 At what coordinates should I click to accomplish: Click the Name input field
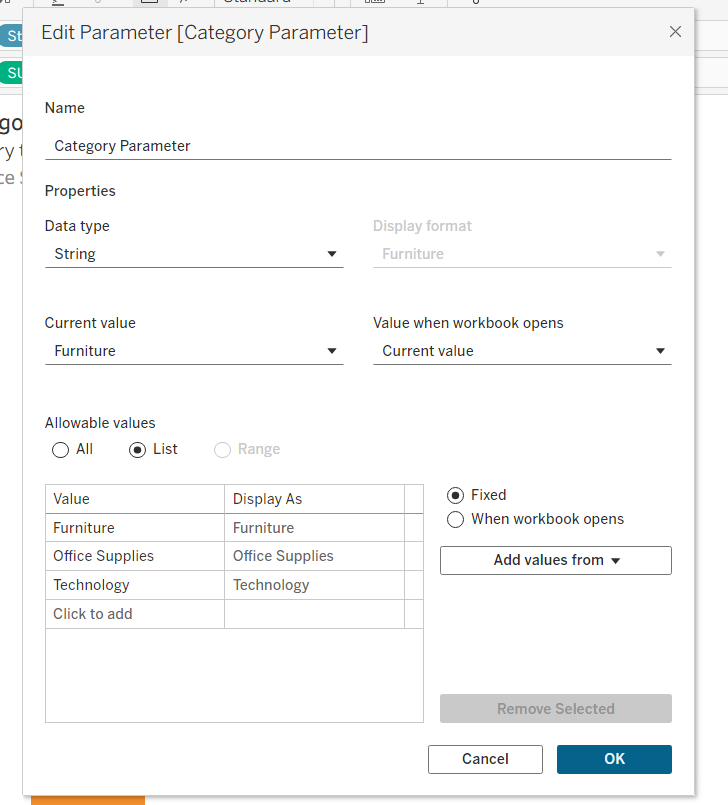pyautogui.click(x=357, y=146)
